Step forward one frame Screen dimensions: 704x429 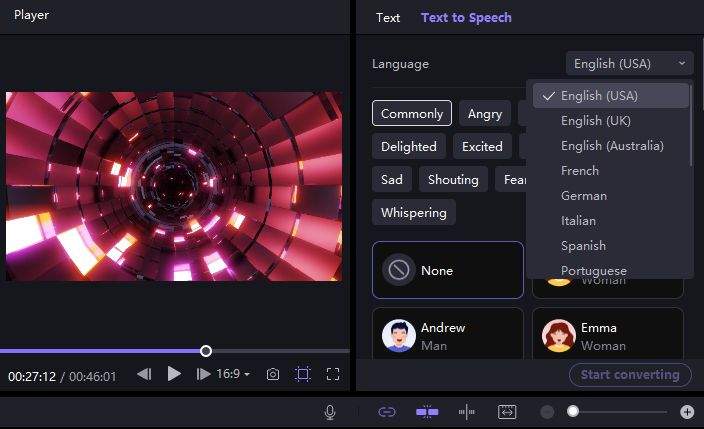(x=203, y=374)
